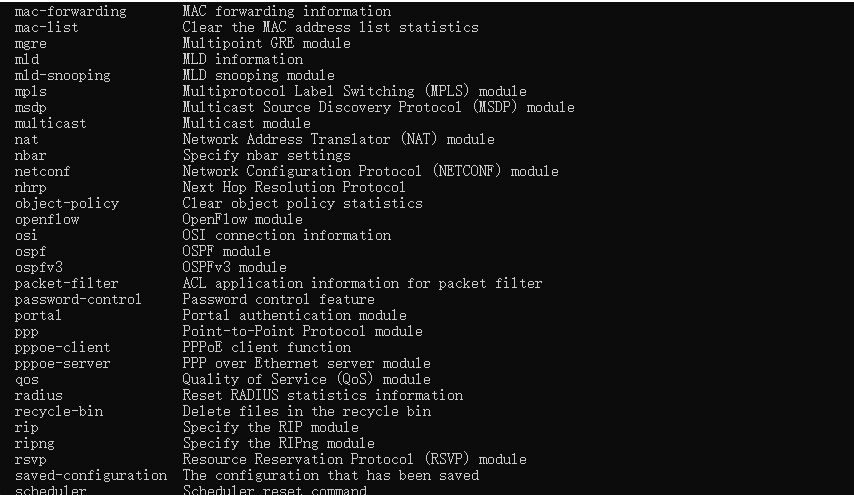Click the 'mac-forwarding' command keyword

[70, 12]
